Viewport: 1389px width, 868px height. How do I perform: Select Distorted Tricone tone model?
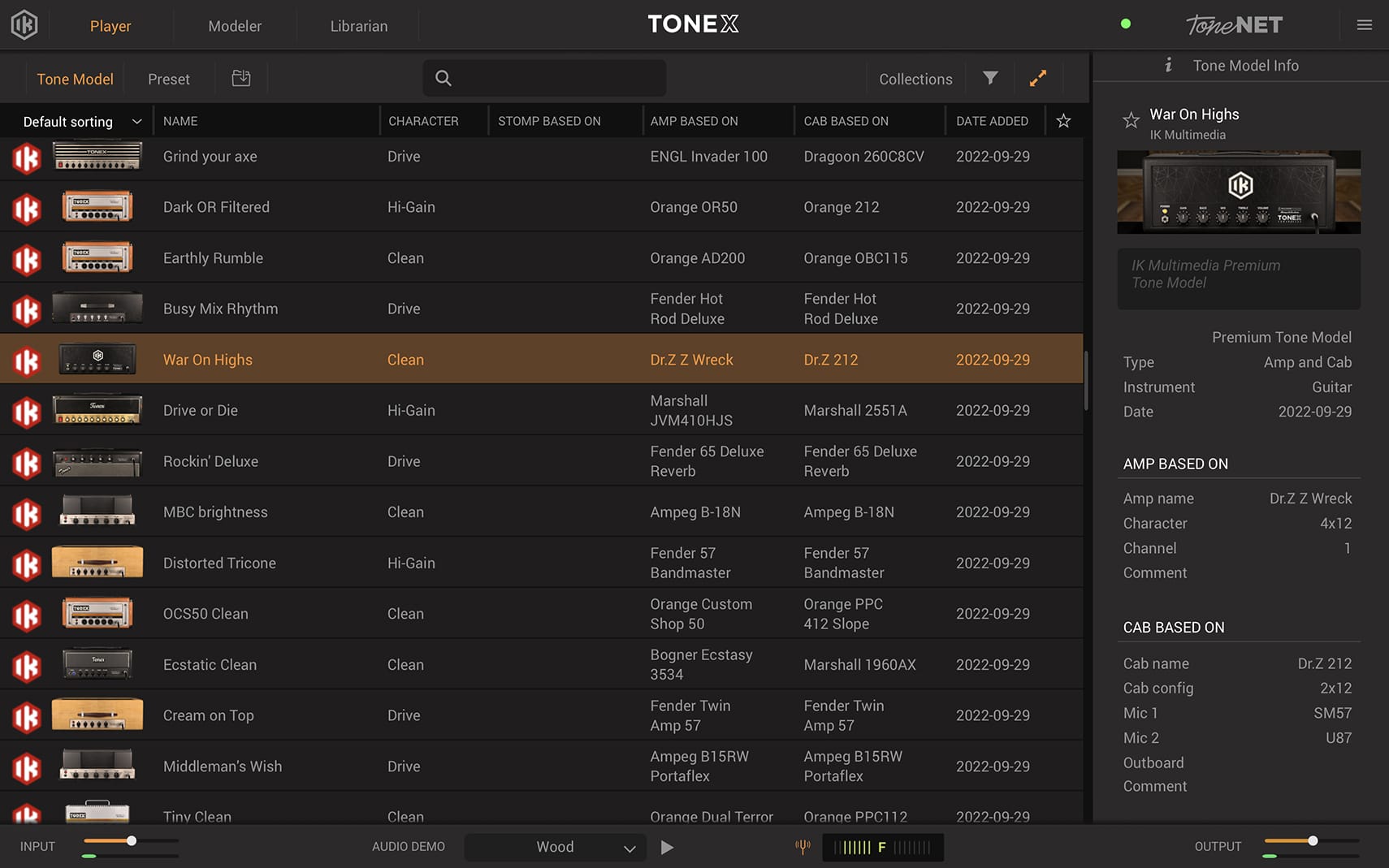(542, 563)
